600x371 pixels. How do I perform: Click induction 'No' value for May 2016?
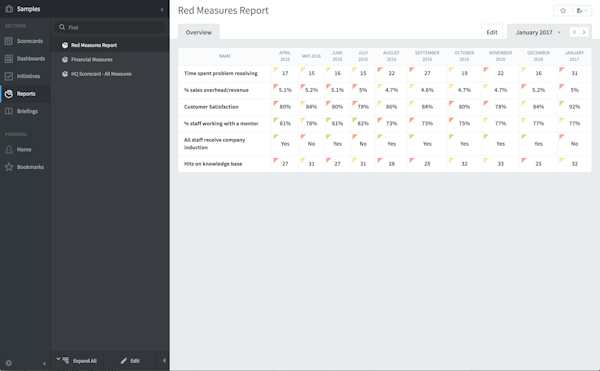pyautogui.click(x=311, y=144)
